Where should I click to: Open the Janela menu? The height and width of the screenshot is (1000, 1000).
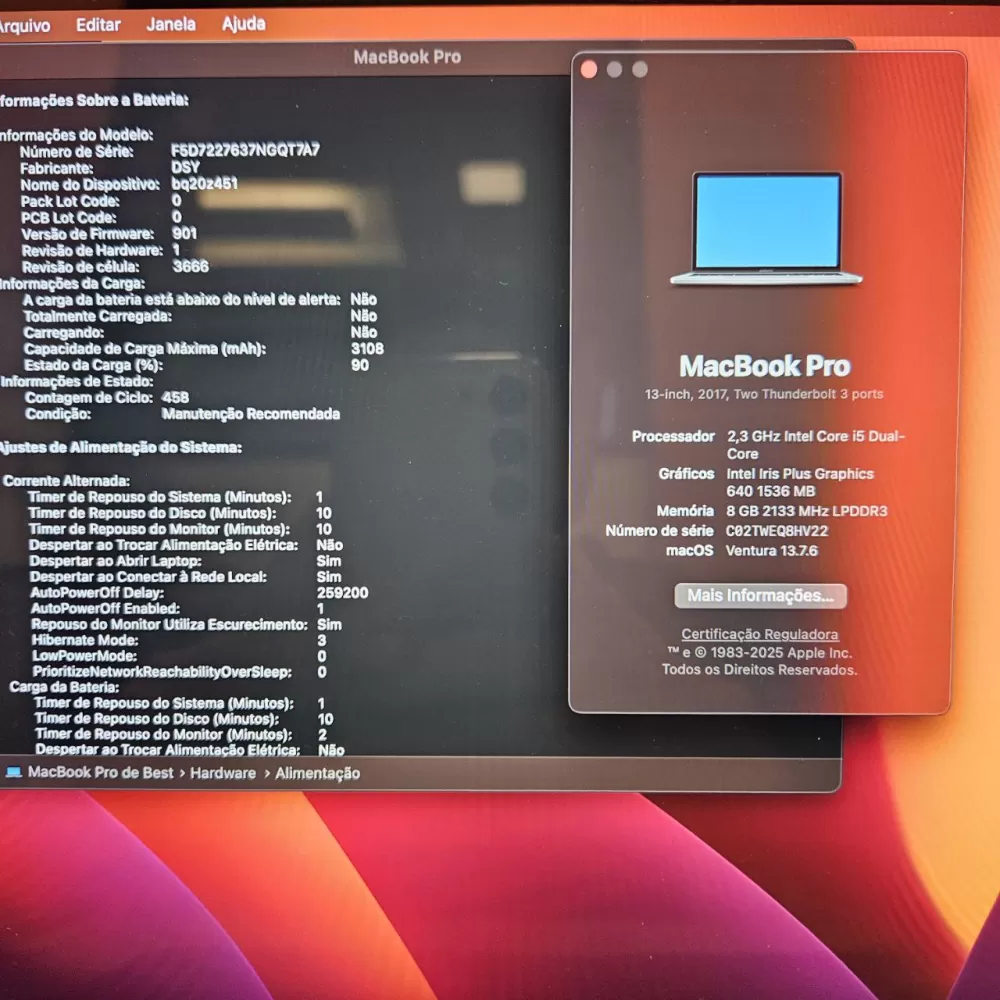(x=171, y=24)
